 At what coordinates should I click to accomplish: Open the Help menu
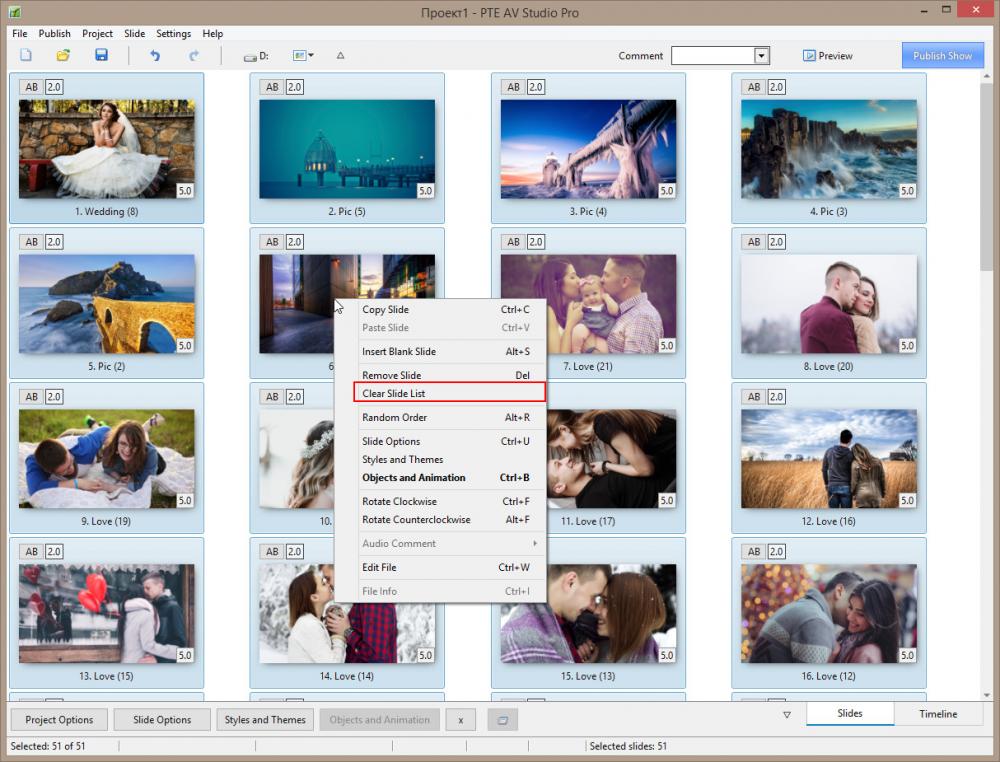[212, 33]
